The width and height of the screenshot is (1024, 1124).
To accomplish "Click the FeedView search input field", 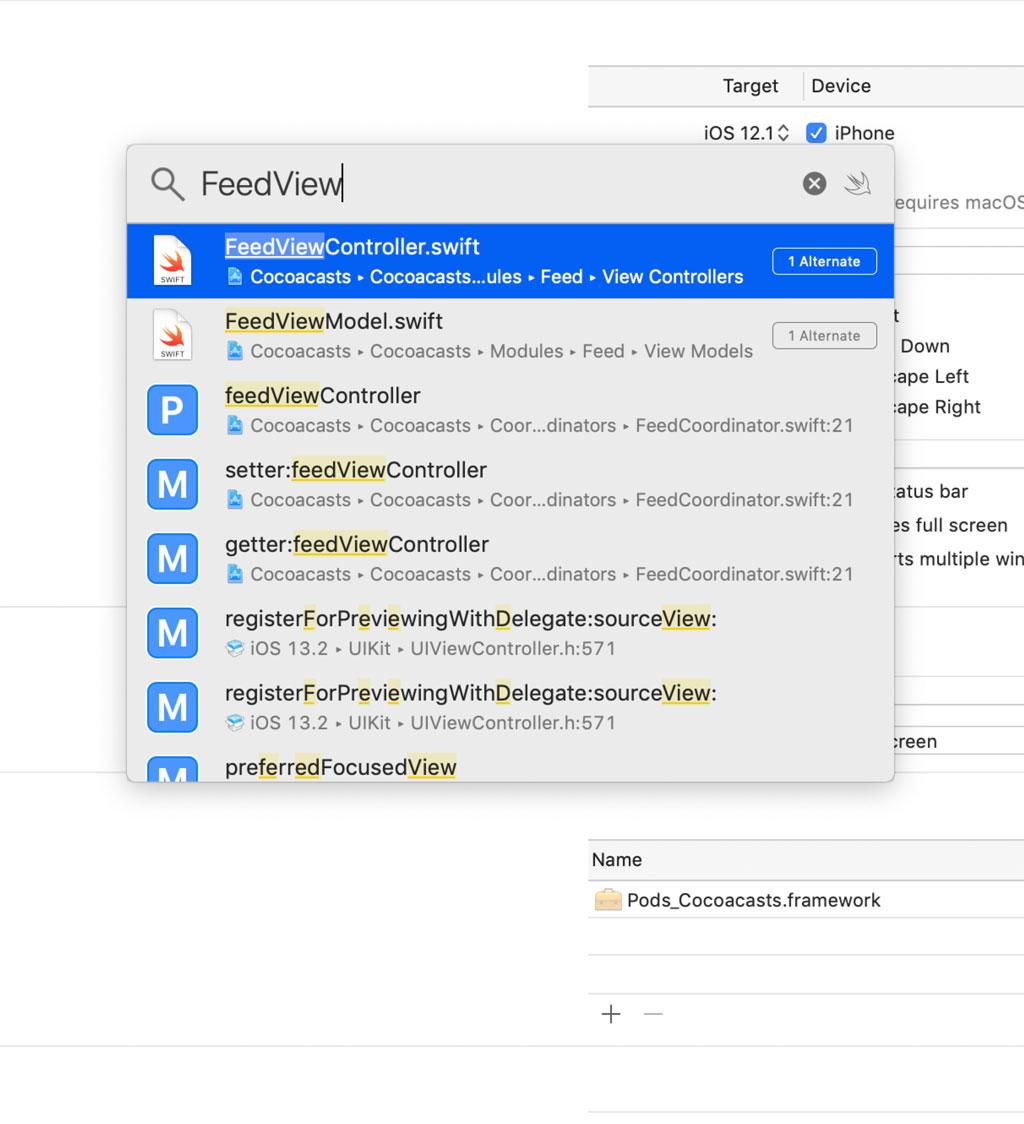I will coord(490,184).
